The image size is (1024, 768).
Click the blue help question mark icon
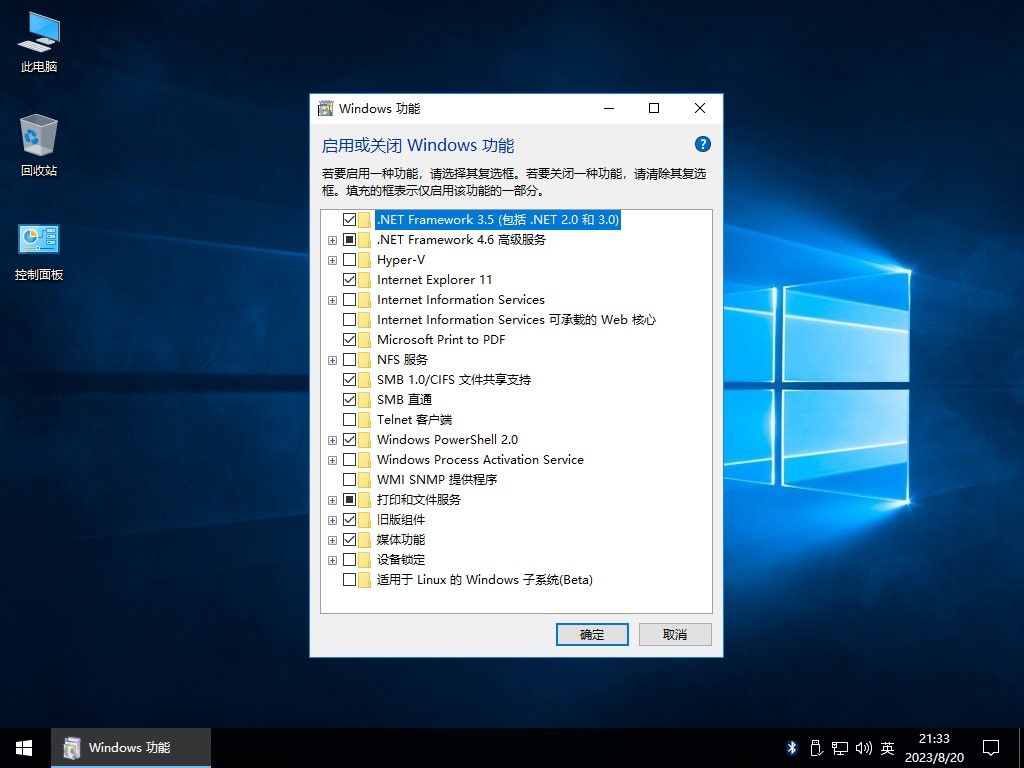tap(703, 144)
